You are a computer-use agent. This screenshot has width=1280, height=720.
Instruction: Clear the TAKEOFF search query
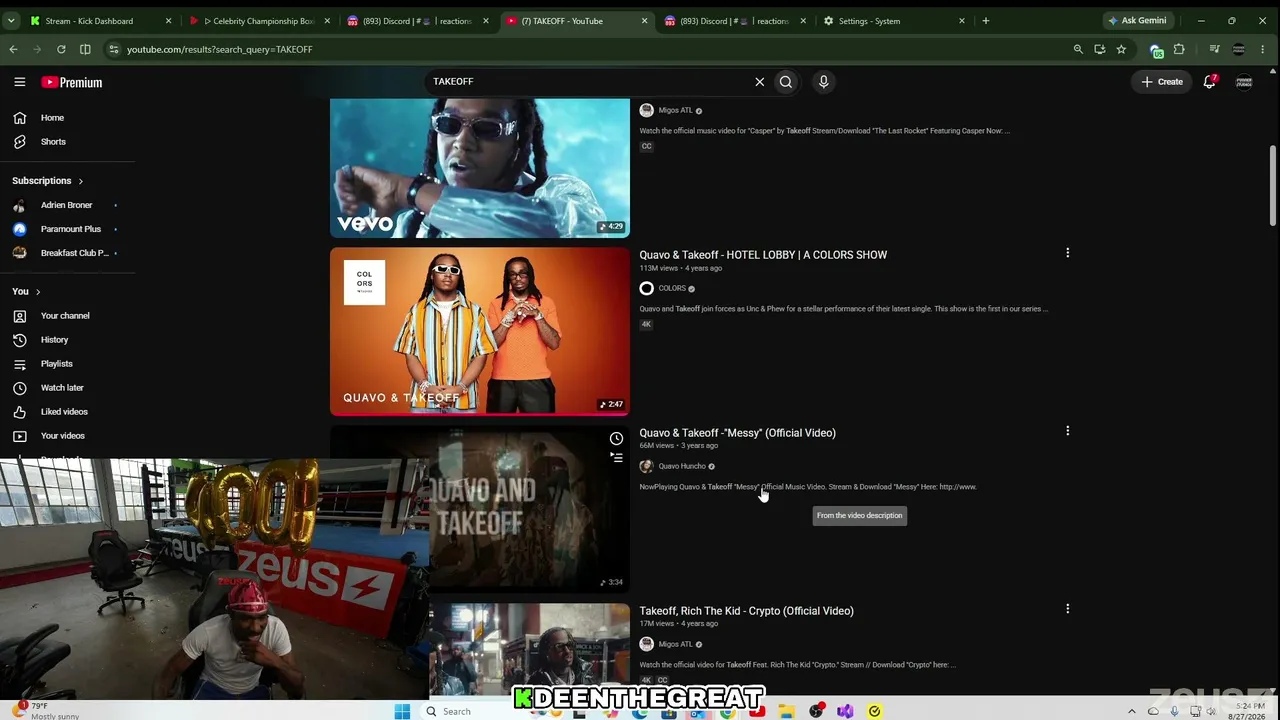(x=760, y=82)
